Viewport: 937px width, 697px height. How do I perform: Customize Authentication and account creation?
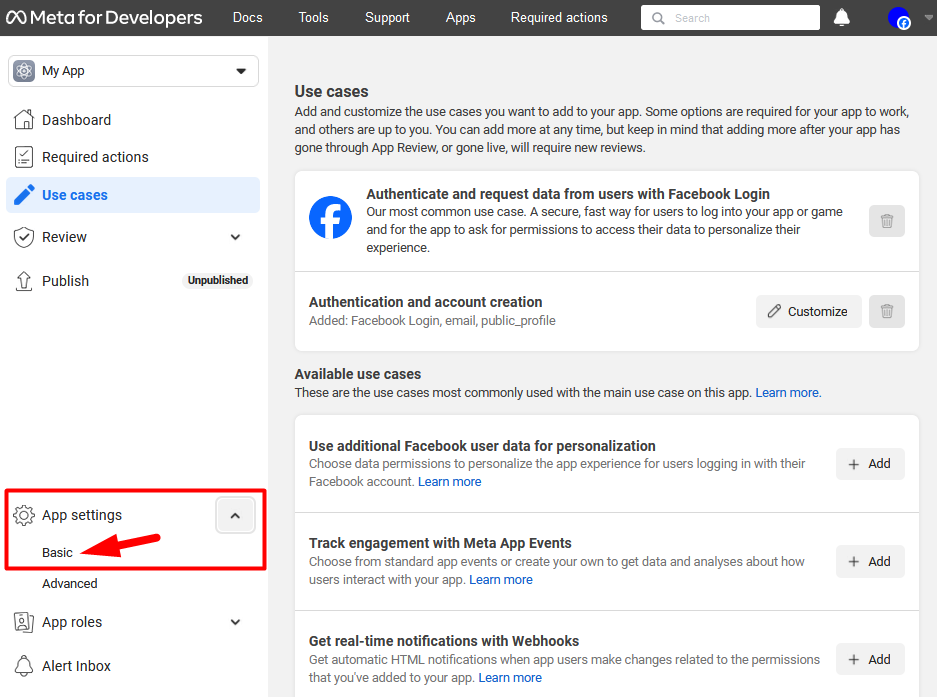tap(809, 311)
